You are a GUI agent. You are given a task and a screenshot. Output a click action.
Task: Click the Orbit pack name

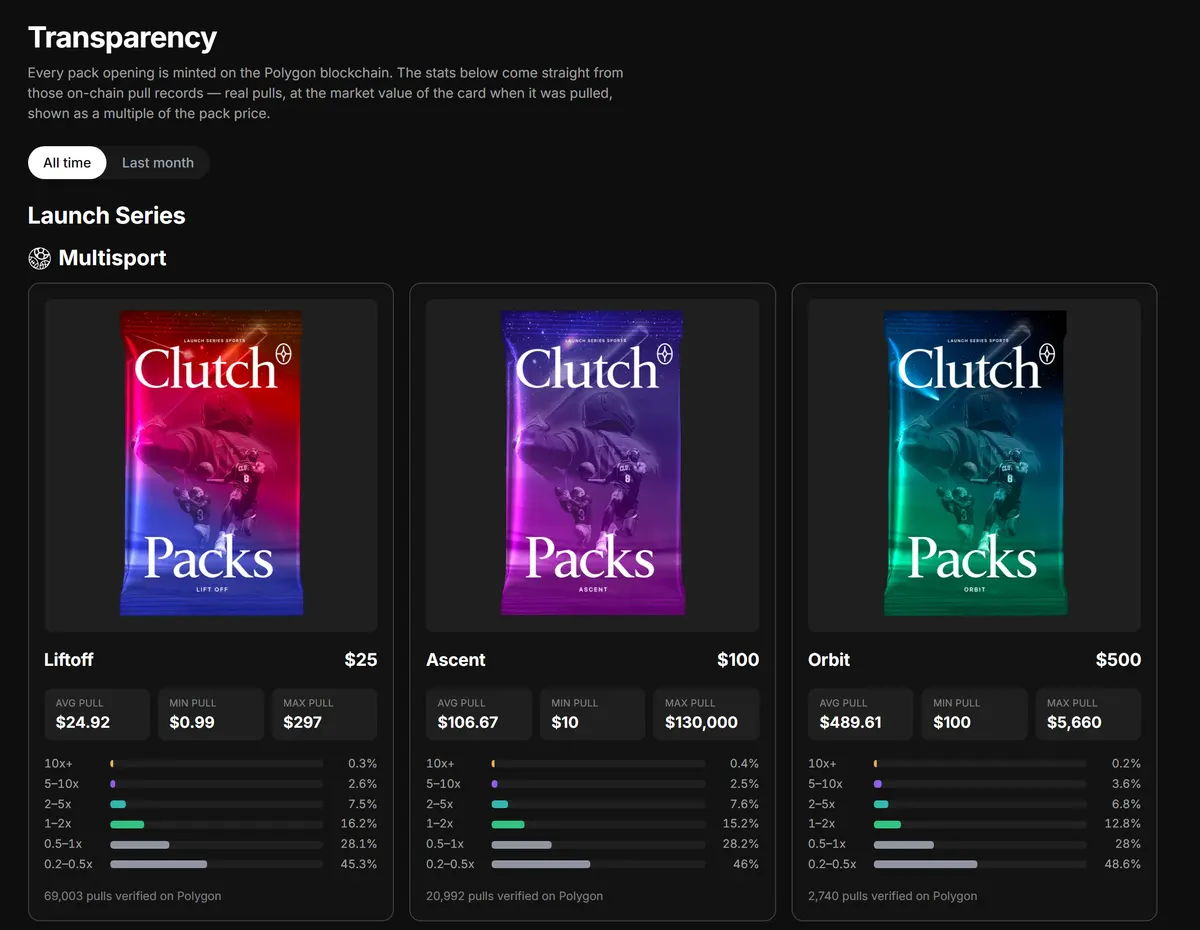[x=829, y=660]
